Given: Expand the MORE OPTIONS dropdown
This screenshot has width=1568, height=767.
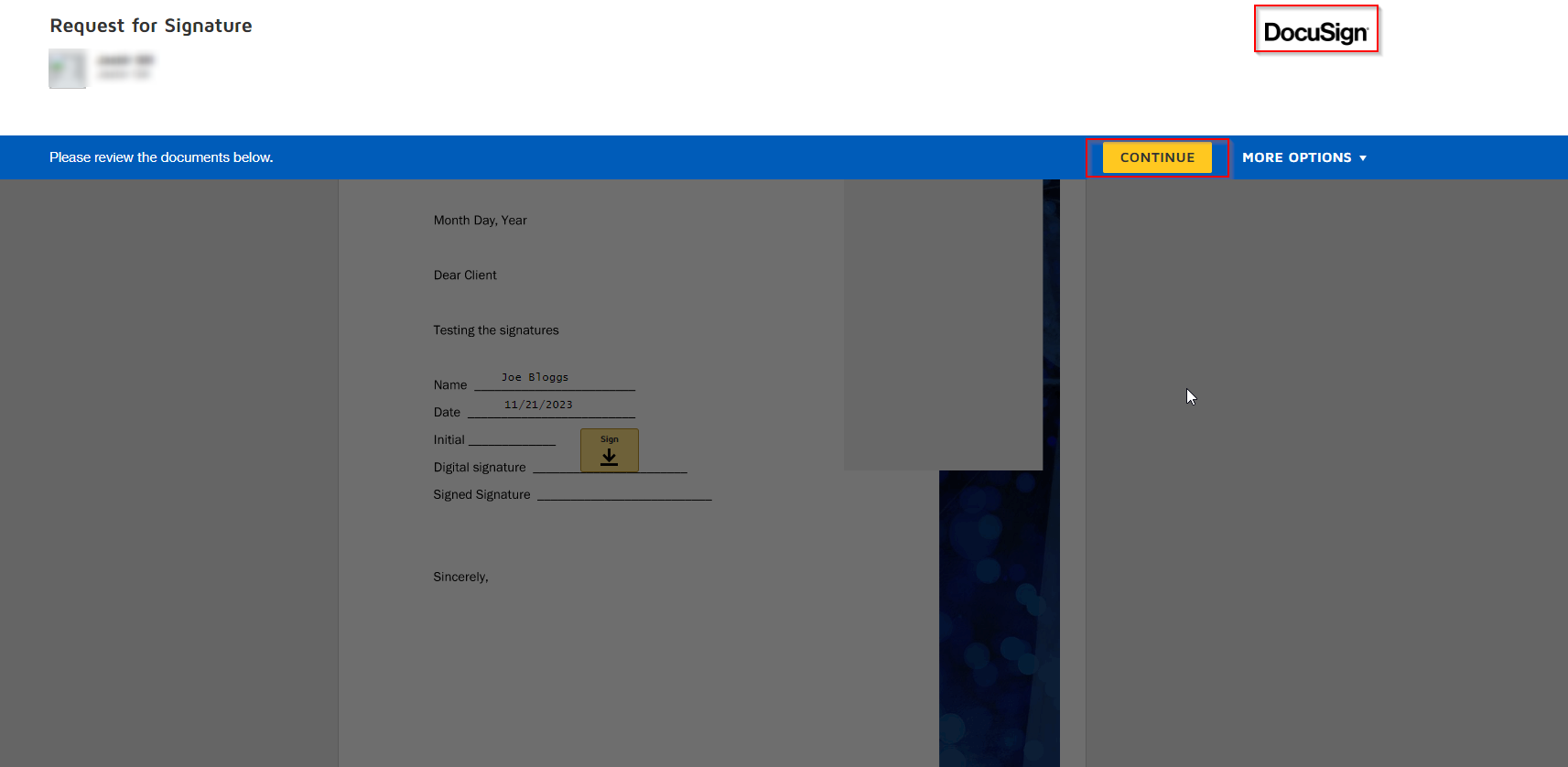Looking at the screenshot, I should point(1303,157).
